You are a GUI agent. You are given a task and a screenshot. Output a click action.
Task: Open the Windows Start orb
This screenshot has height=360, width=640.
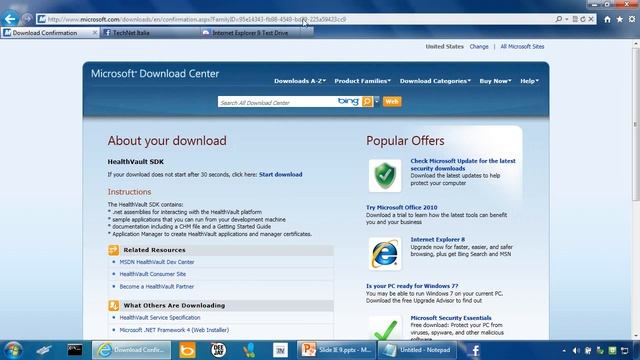[13, 350]
